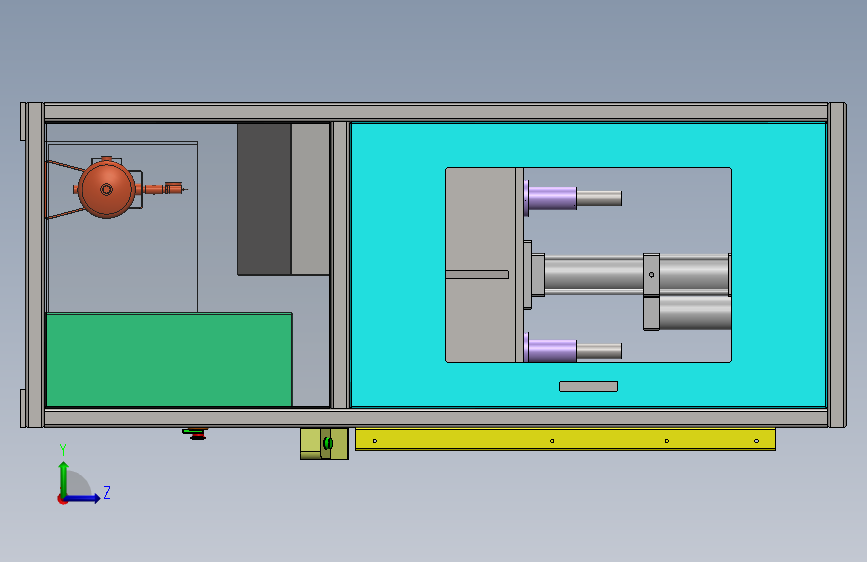Viewport: 867px width, 562px height.
Task: Pick the vertical divider column in the frame
Action: (340, 265)
